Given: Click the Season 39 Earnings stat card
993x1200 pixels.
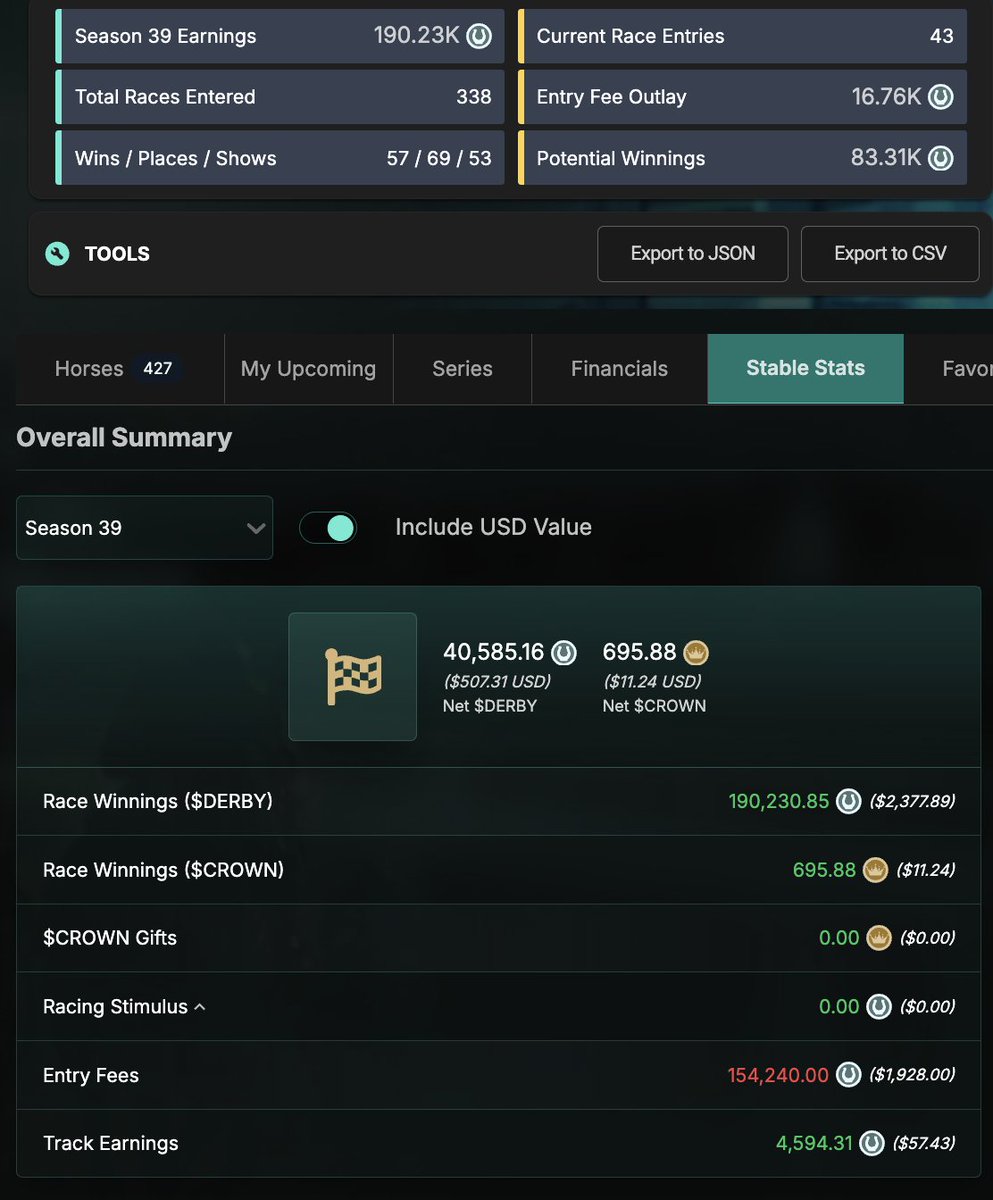Looking at the screenshot, I should (x=280, y=36).
